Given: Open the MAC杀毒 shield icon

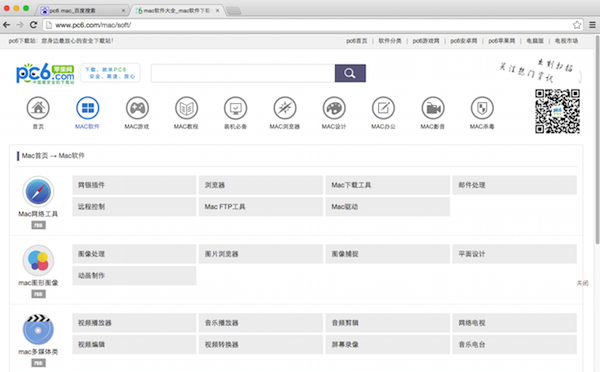Looking at the screenshot, I should click(482, 108).
